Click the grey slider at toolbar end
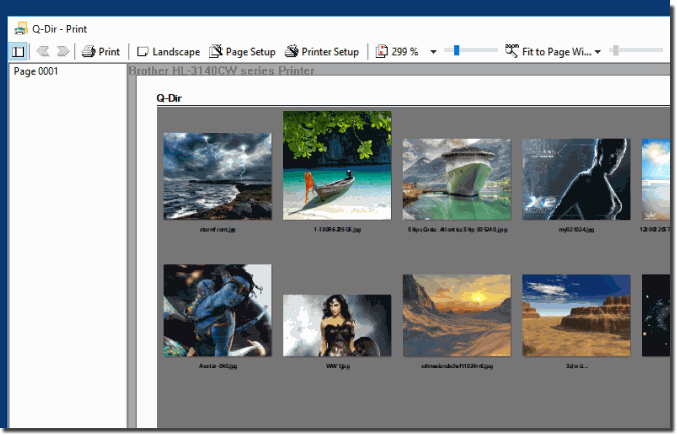The width and height of the screenshot is (677, 435). click(x=616, y=50)
